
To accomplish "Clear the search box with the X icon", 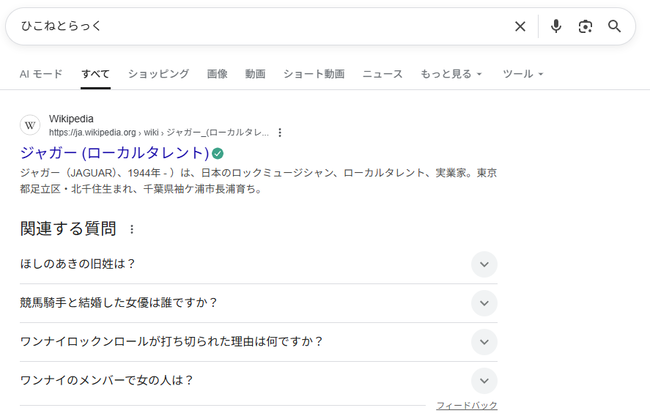I will pyautogui.click(x=520, y=27).
